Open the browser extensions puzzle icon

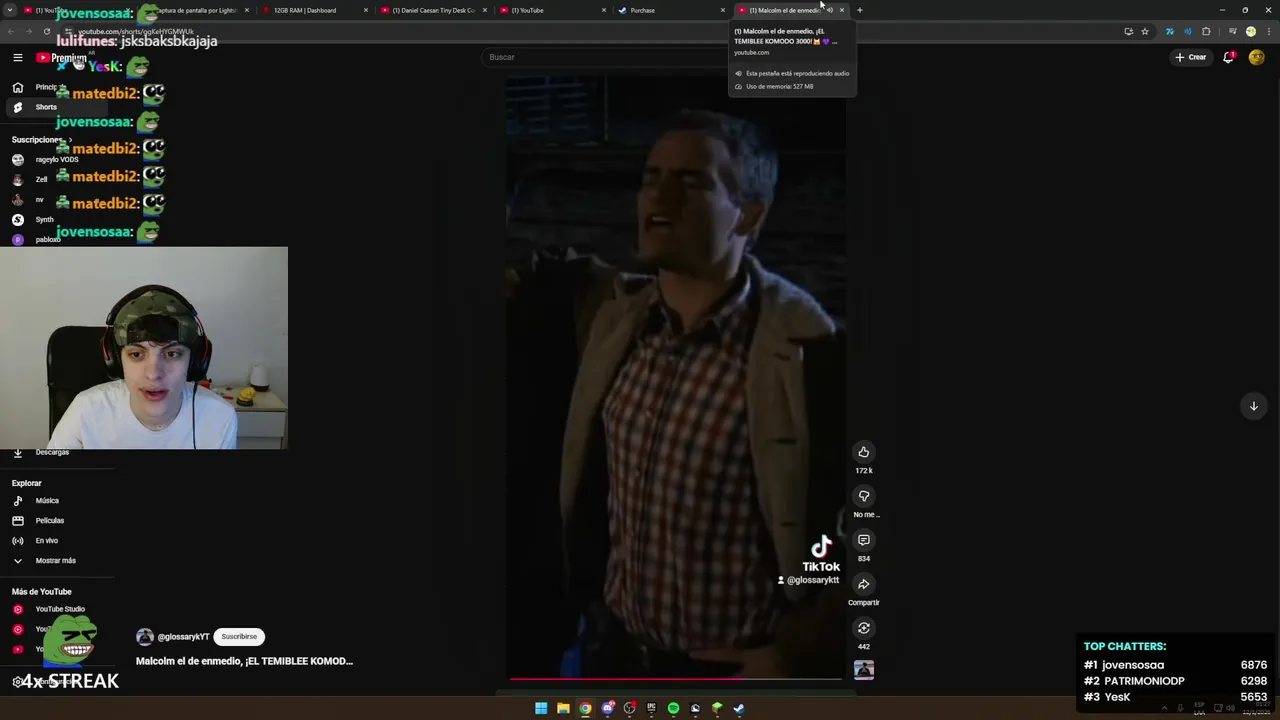tap(1206, 31)
